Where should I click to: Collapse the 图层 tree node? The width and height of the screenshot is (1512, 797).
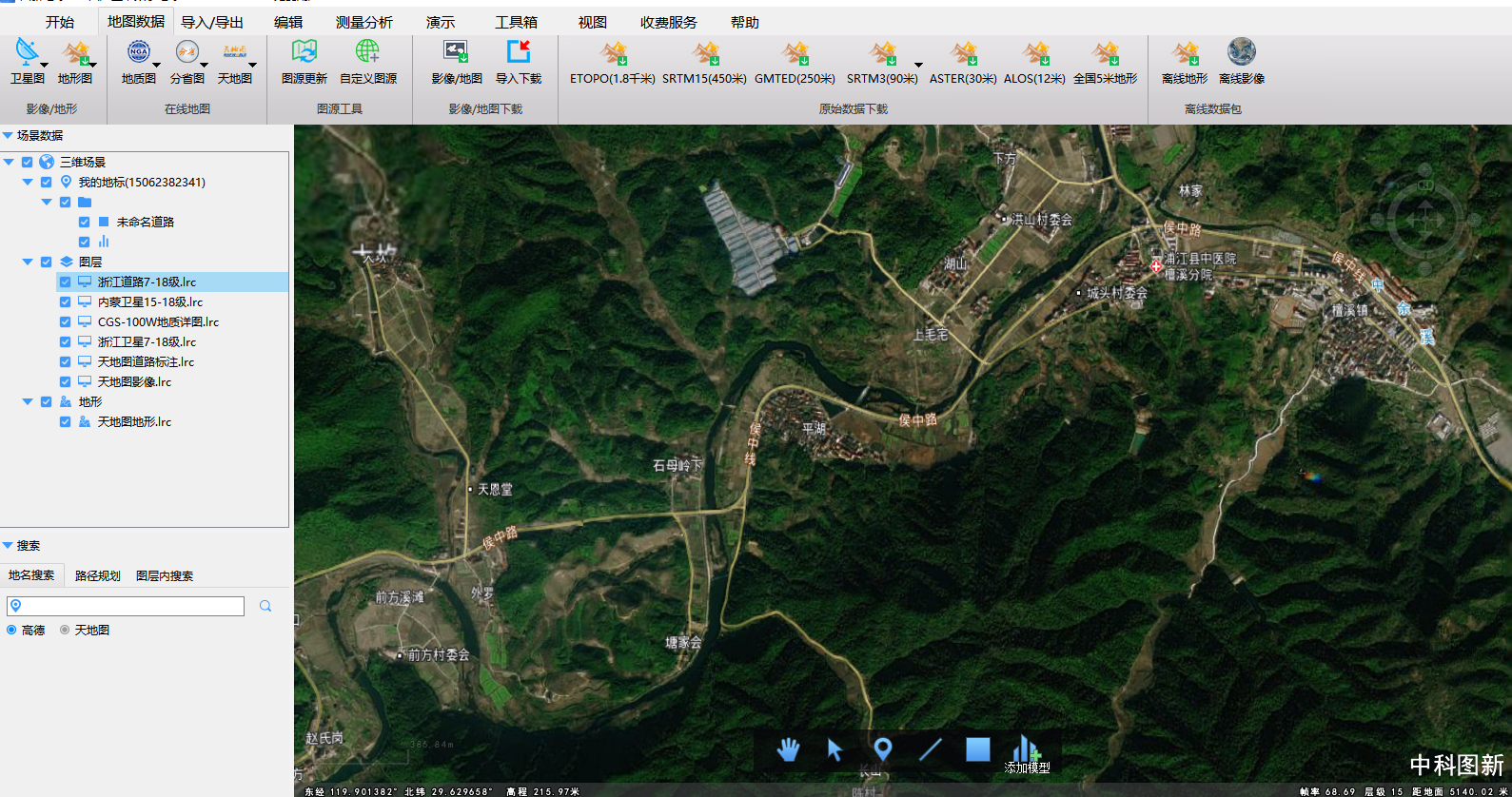click(28, 262)
